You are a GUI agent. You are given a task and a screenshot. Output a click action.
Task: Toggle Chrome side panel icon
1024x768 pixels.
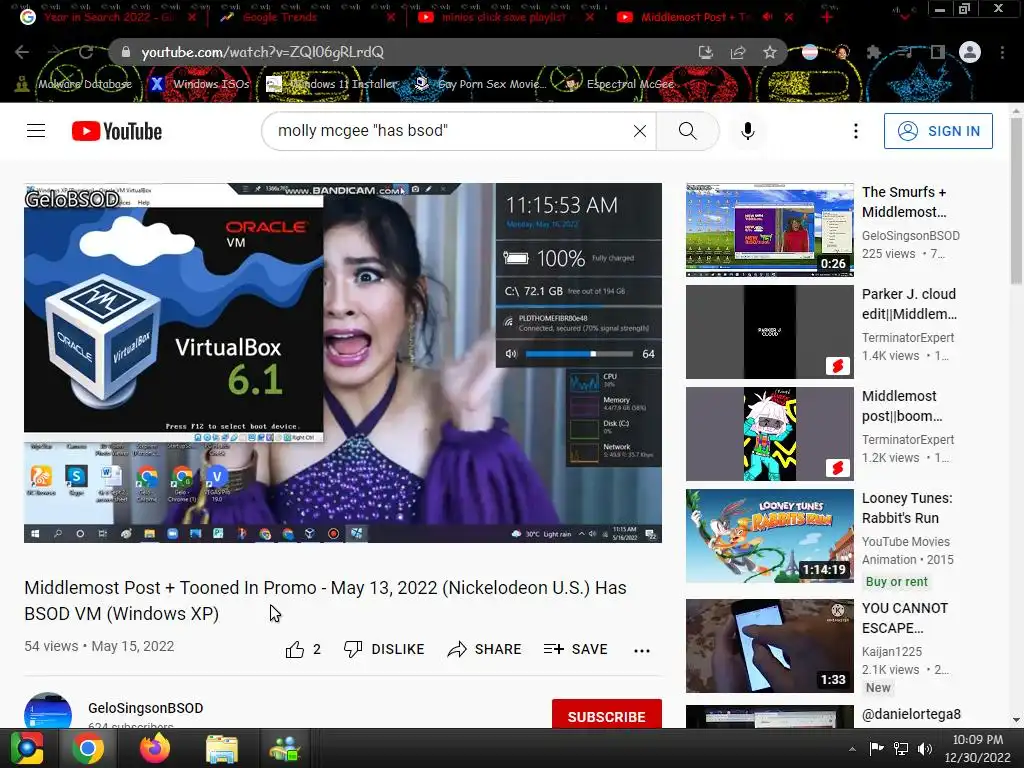937,52
